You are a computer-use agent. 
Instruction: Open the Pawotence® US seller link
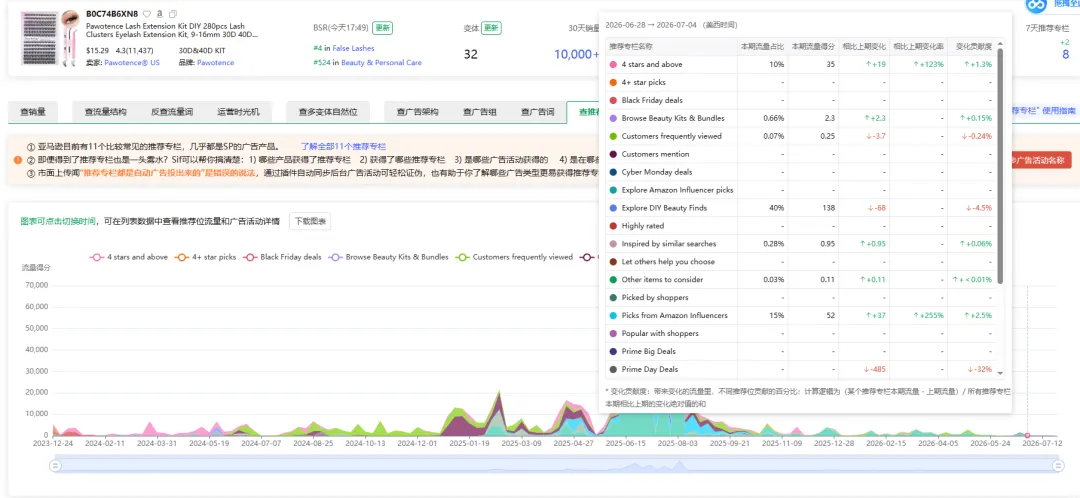pos(132,63)
